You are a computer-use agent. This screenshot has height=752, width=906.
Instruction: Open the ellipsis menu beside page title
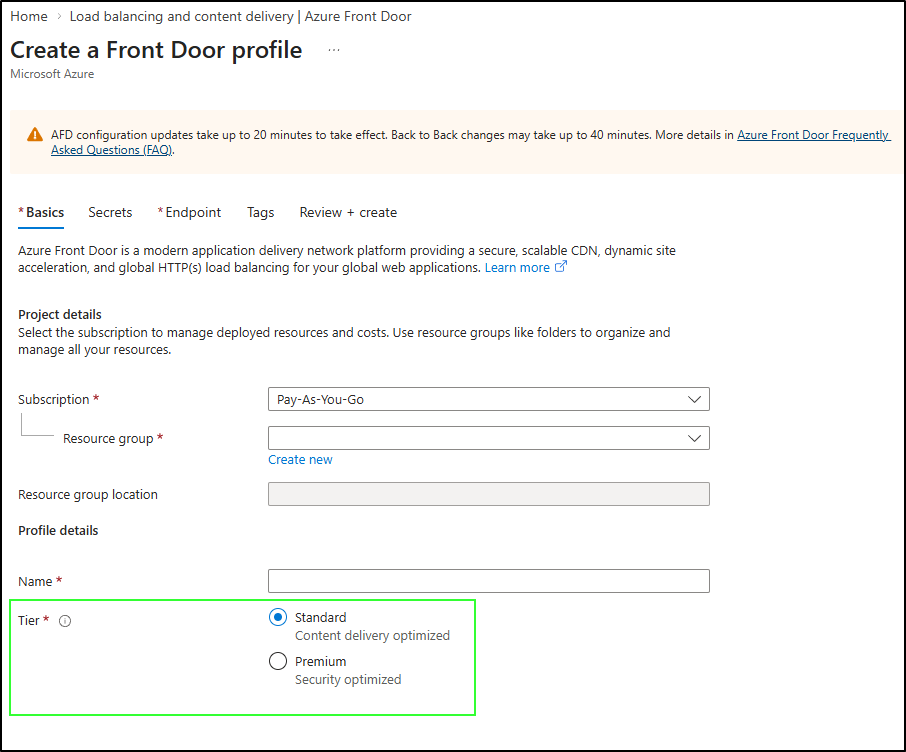334,50
